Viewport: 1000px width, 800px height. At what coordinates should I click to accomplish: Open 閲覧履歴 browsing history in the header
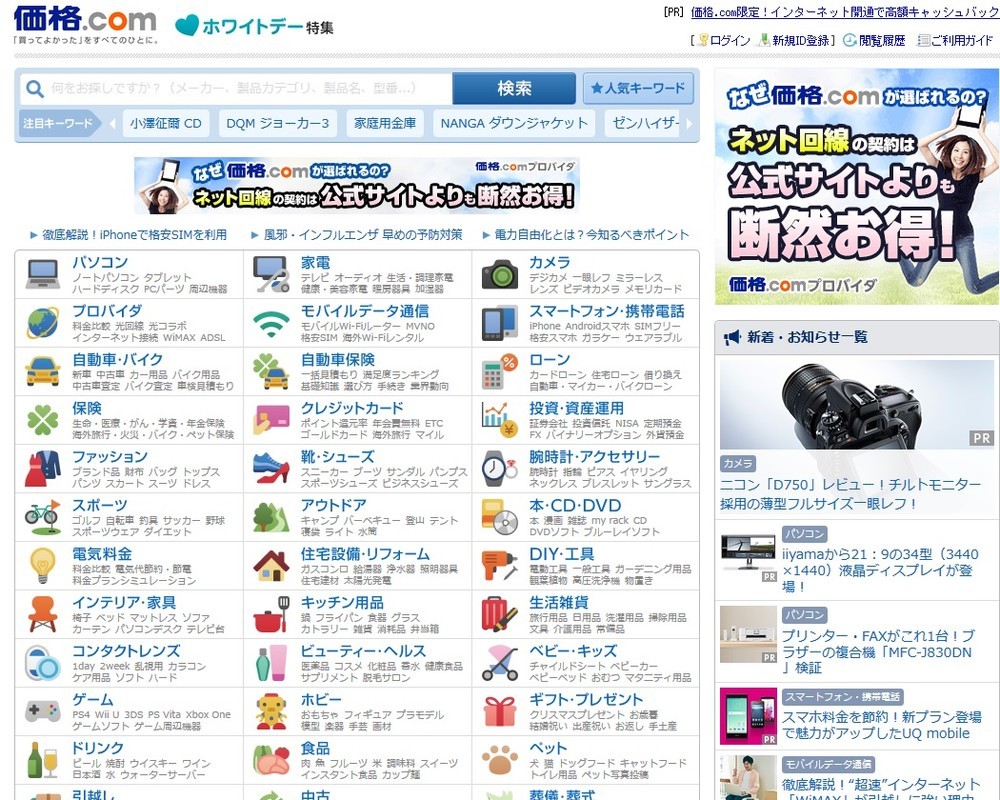(874, 40)
